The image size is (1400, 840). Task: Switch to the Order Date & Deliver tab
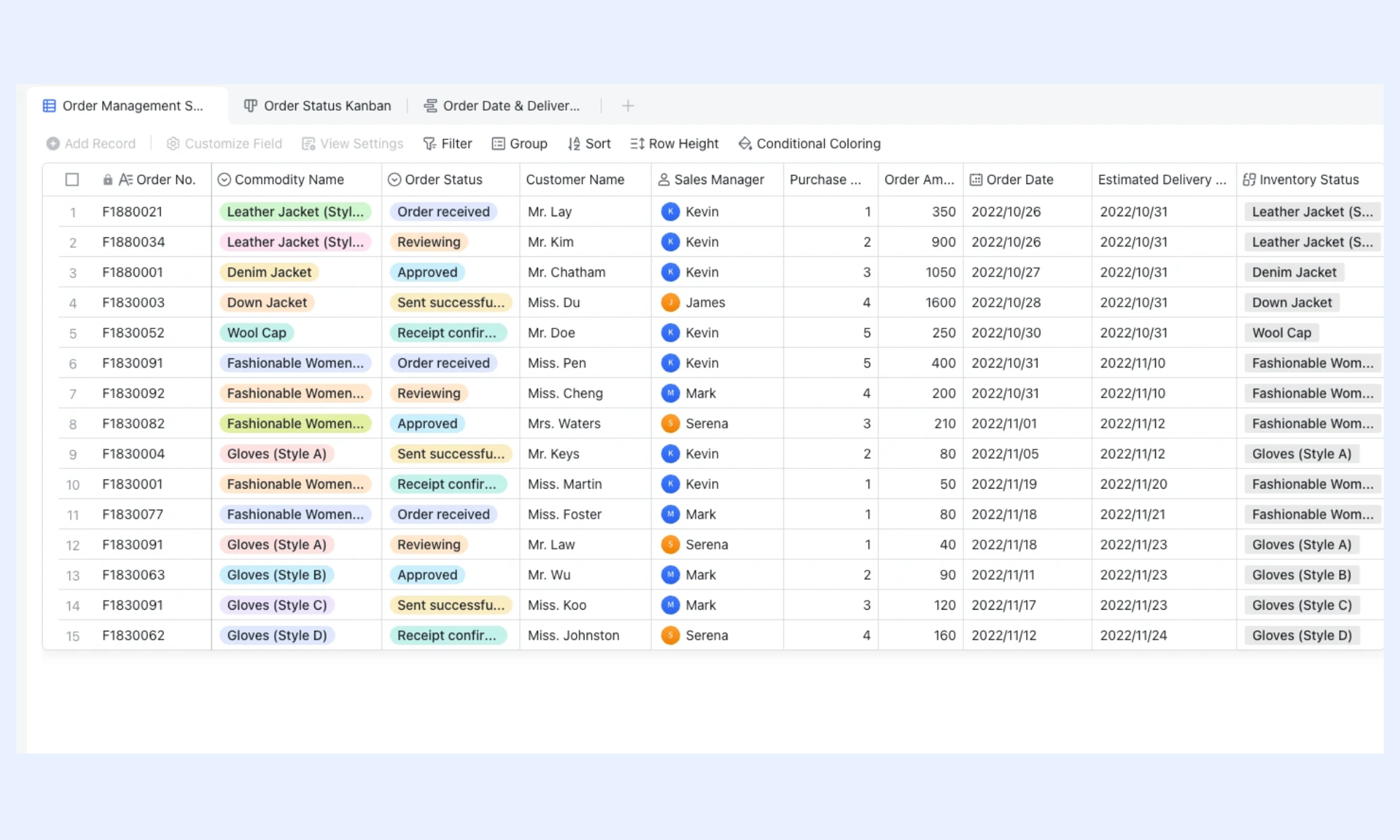(x=503, y=106)
